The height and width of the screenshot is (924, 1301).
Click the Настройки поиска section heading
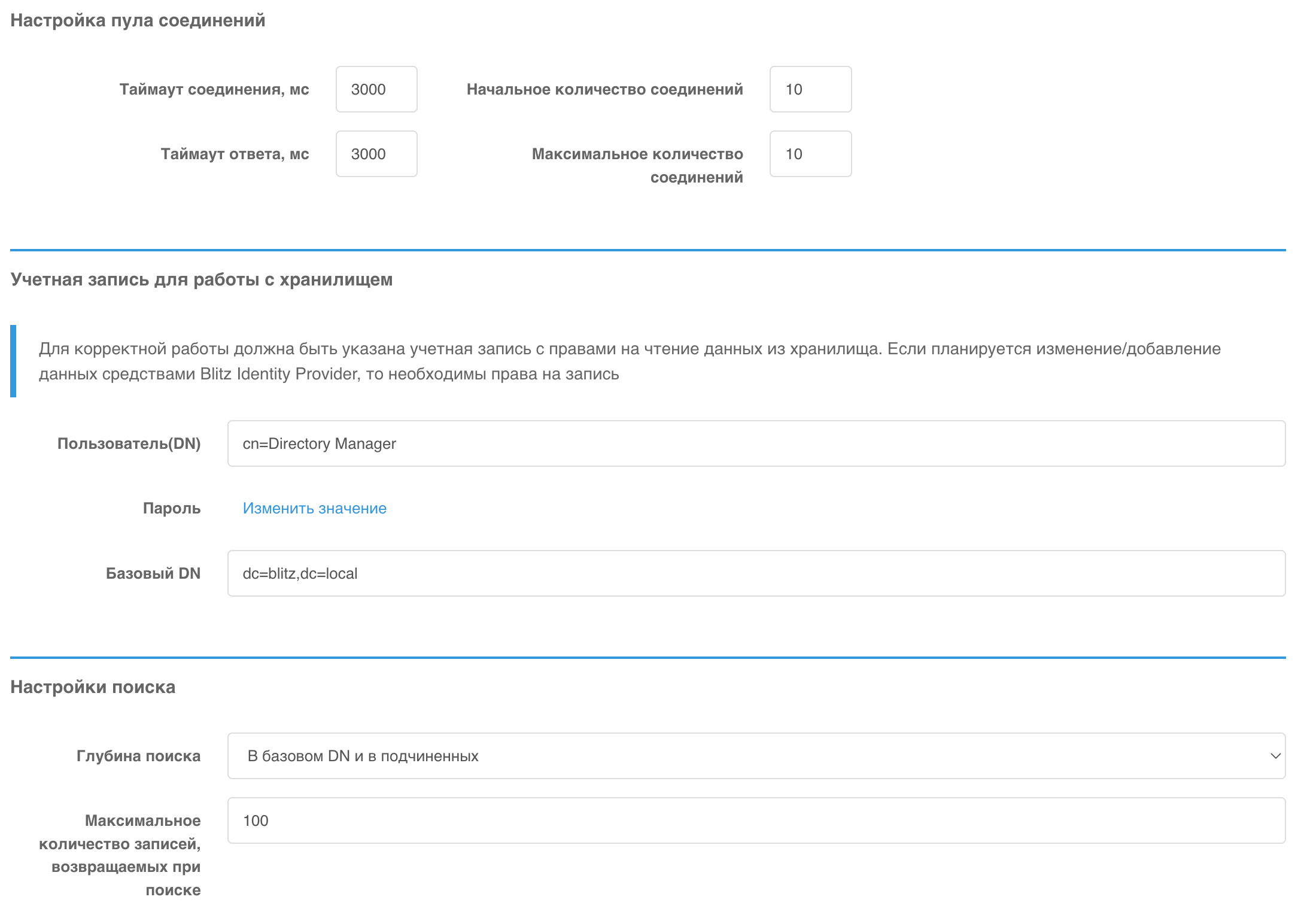tap(93, 687)
